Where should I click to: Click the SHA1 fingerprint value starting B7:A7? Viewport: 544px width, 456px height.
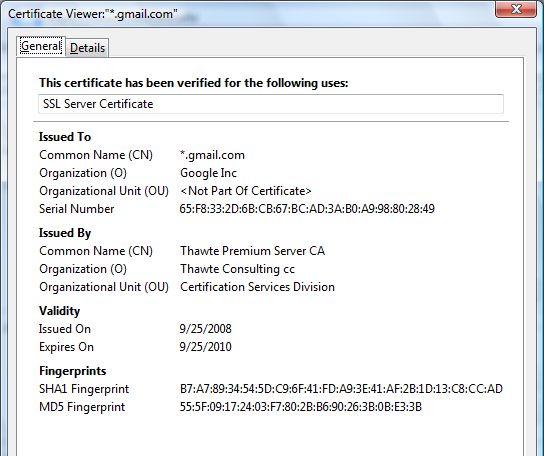(x=341, y=389)
